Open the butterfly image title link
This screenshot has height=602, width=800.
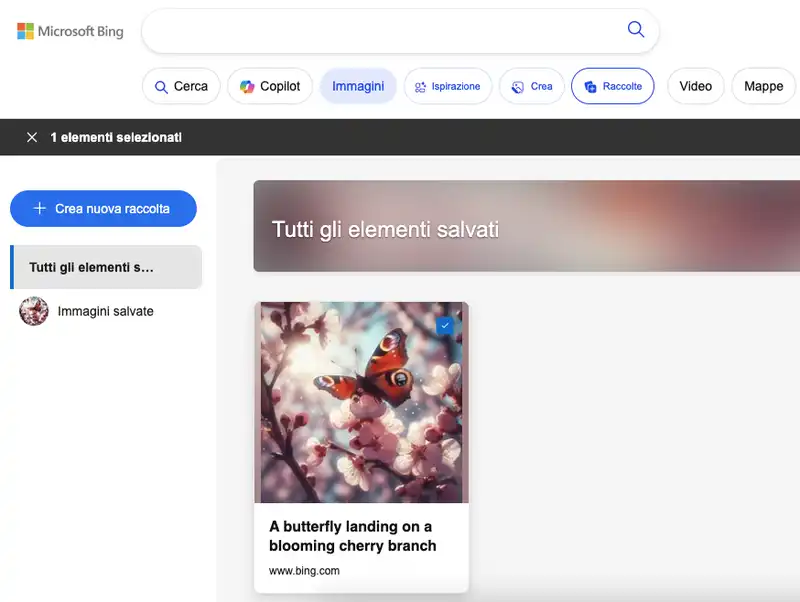click(352, 536)
